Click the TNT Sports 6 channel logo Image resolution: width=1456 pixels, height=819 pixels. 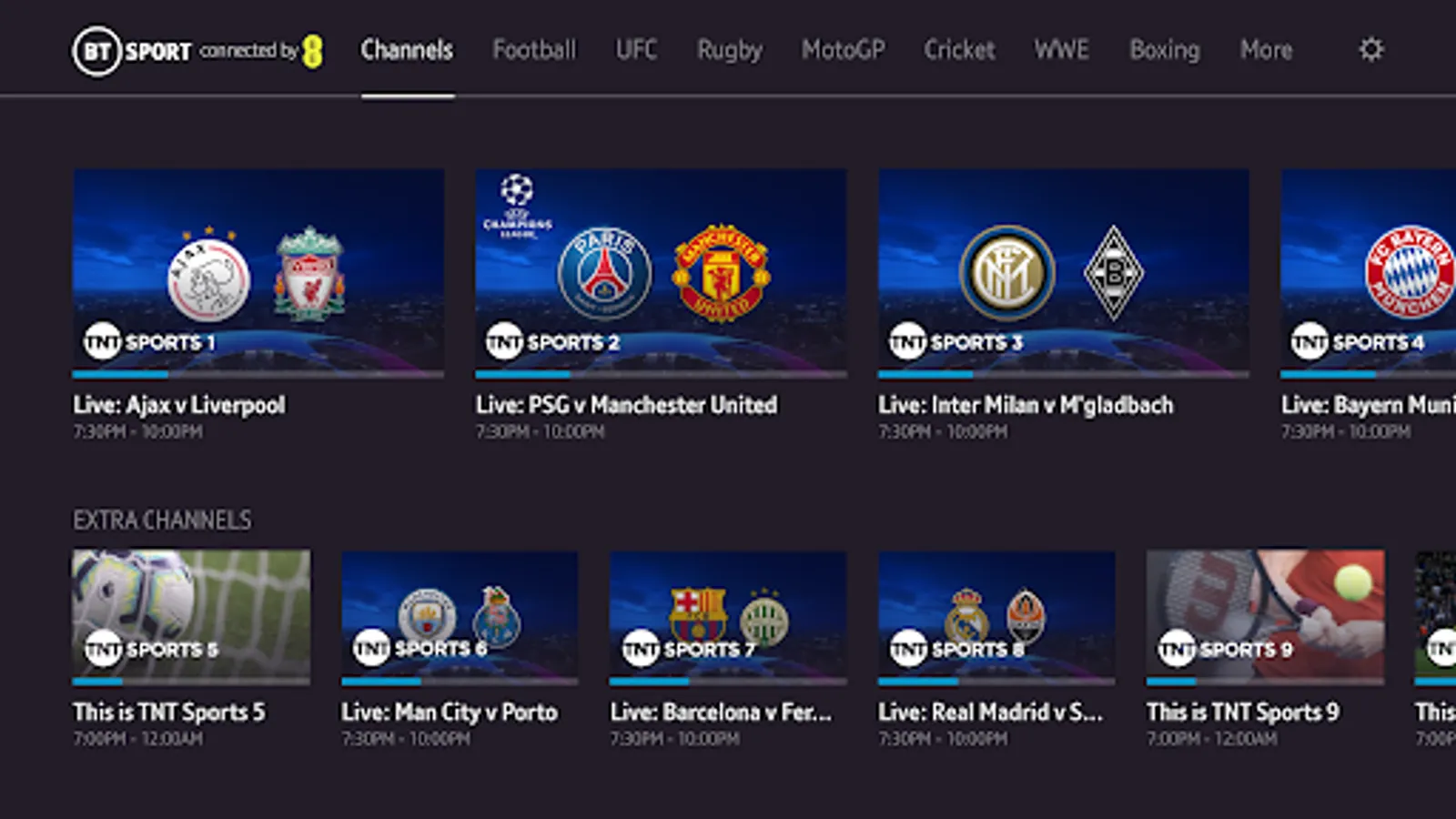point(420,649)
